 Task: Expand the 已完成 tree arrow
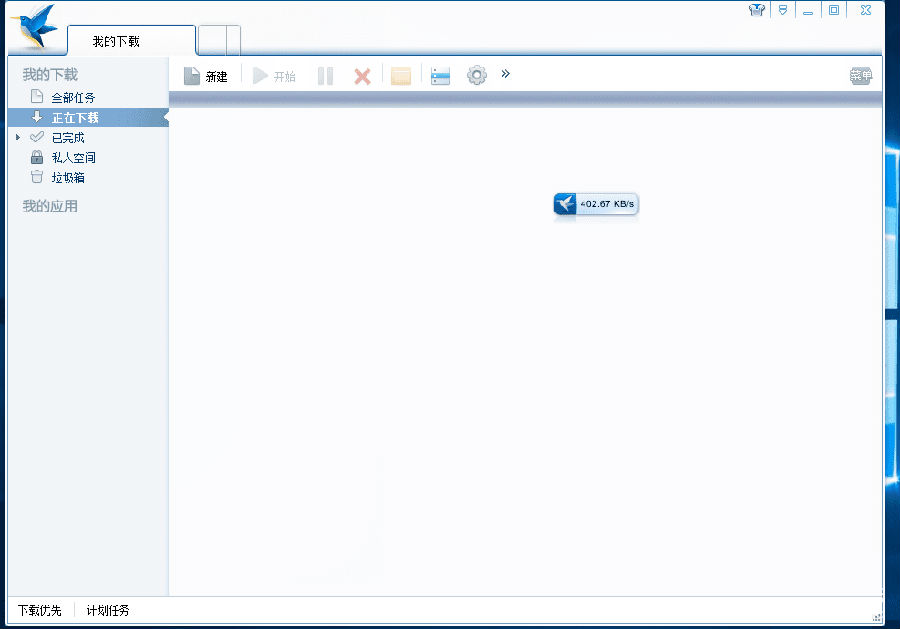pos(18,137)
